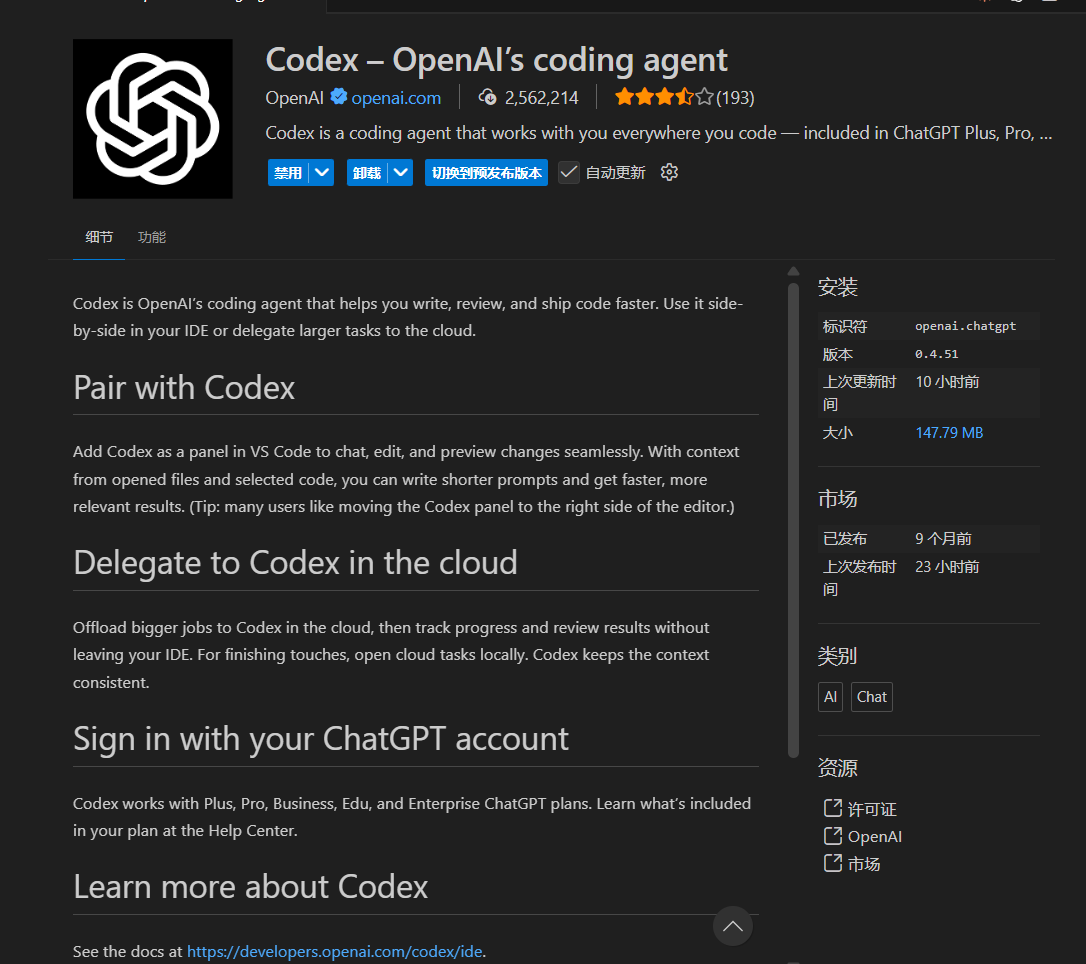Open the star rating reviews
This screenshot has width=1086, height=964.
(664, 97)
